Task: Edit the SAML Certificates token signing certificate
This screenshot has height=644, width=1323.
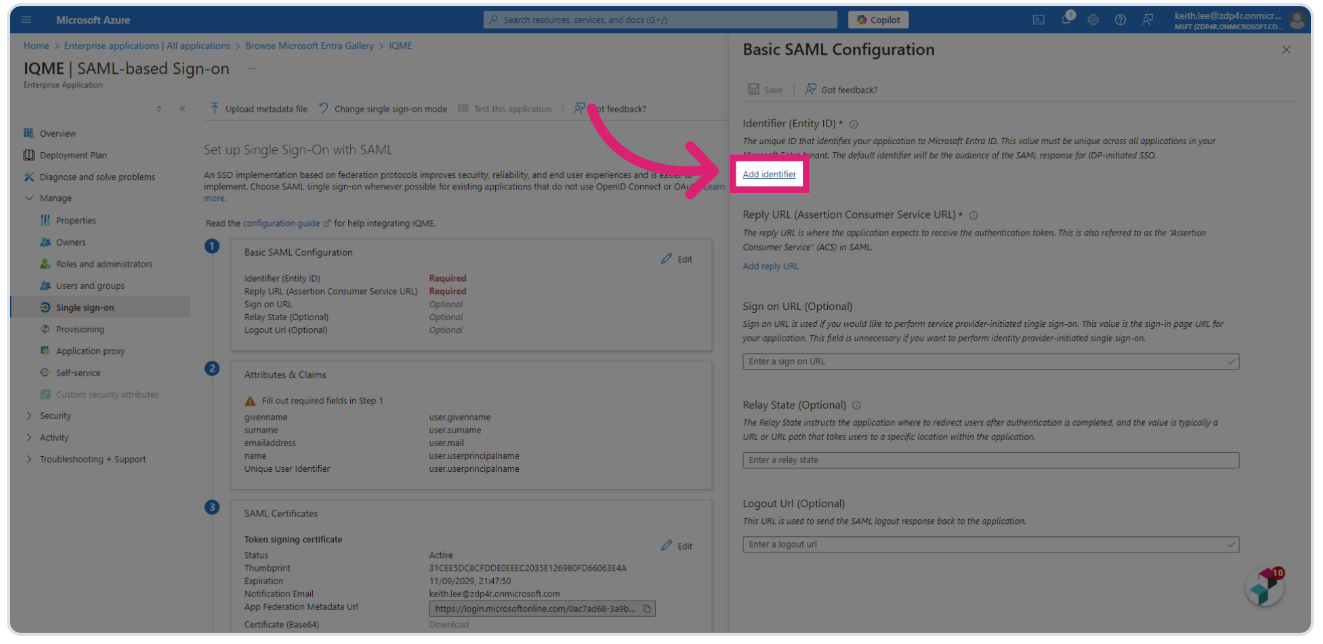Action: [x=677, y=546]
